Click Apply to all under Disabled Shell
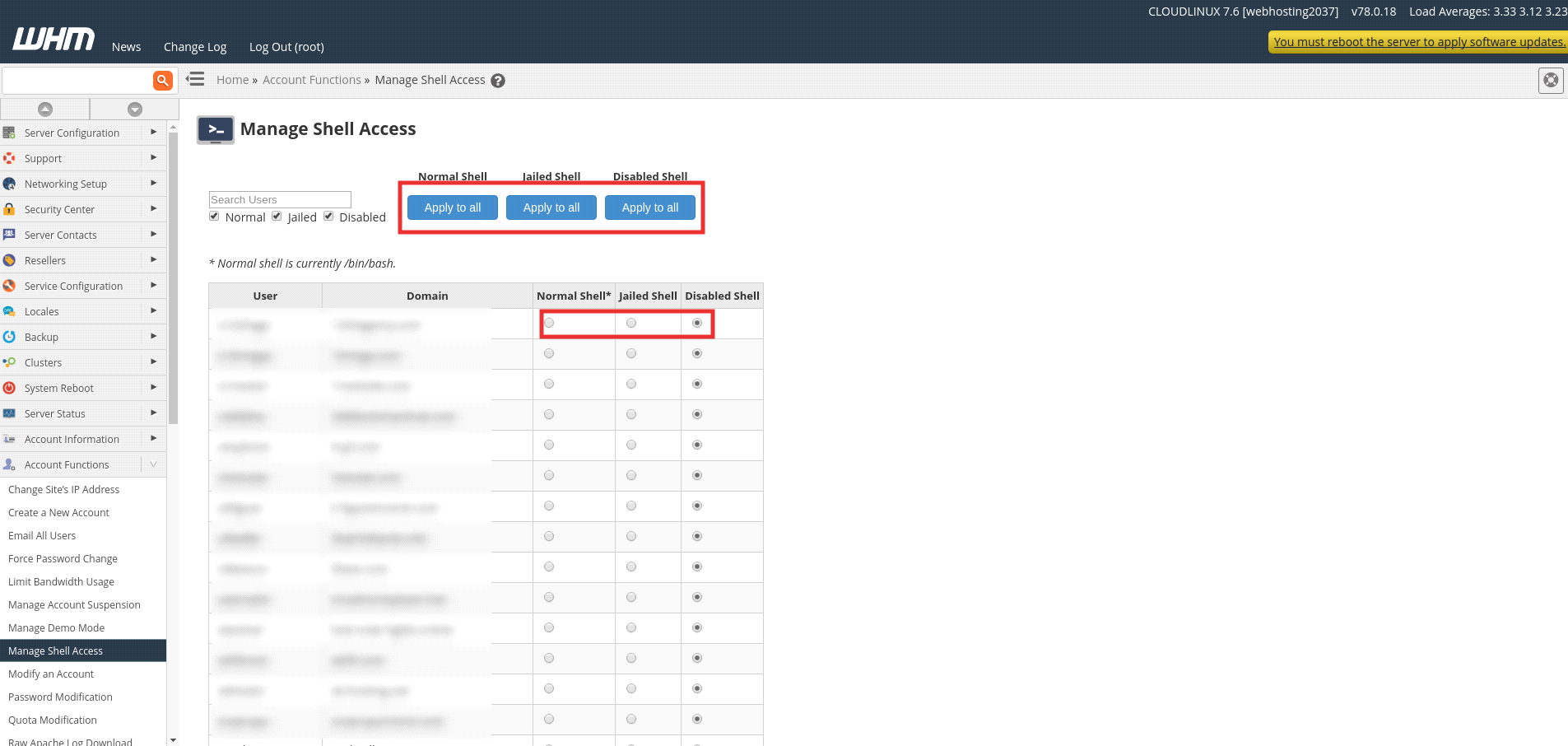This screenshot has height=746, width=1568. pos(650,207)
